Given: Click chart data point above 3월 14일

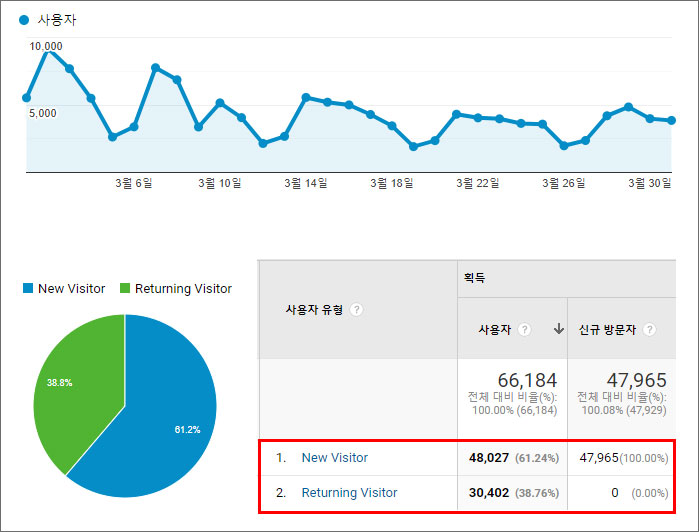Looking at the screenshot, I should [x=306, y=97].
